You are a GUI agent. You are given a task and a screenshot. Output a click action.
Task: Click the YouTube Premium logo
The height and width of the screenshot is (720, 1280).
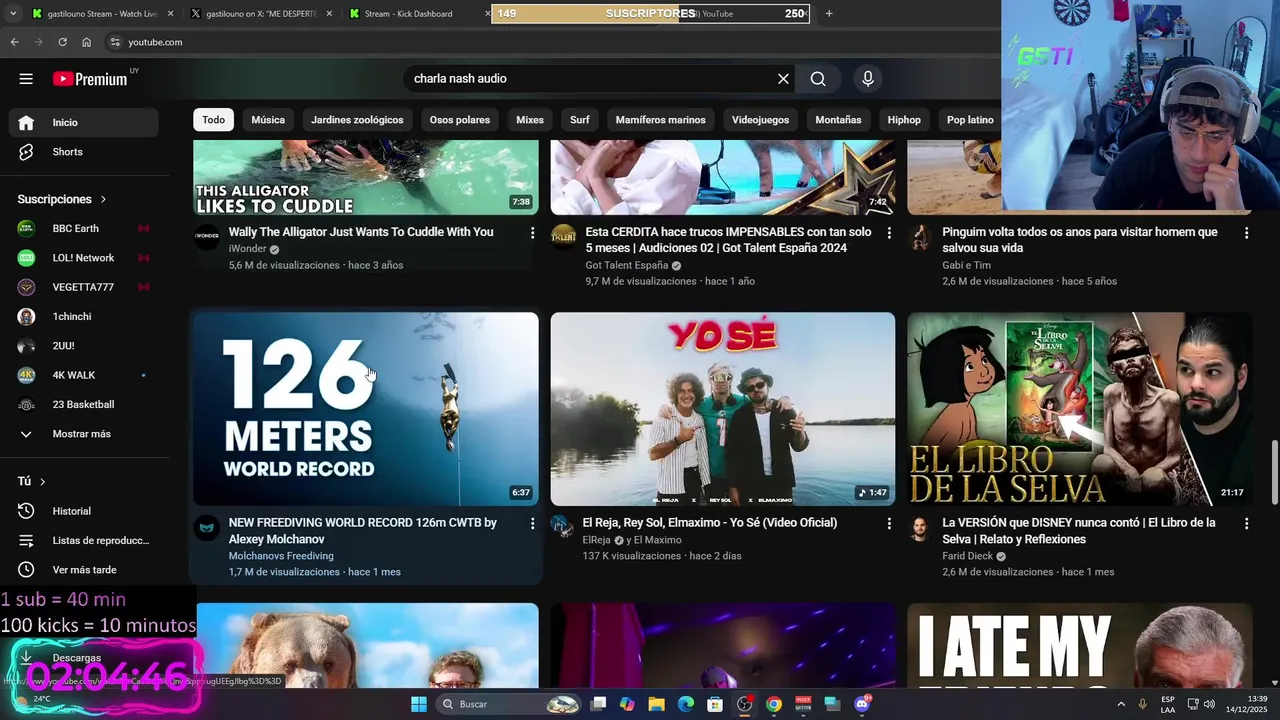pos(90,79)
